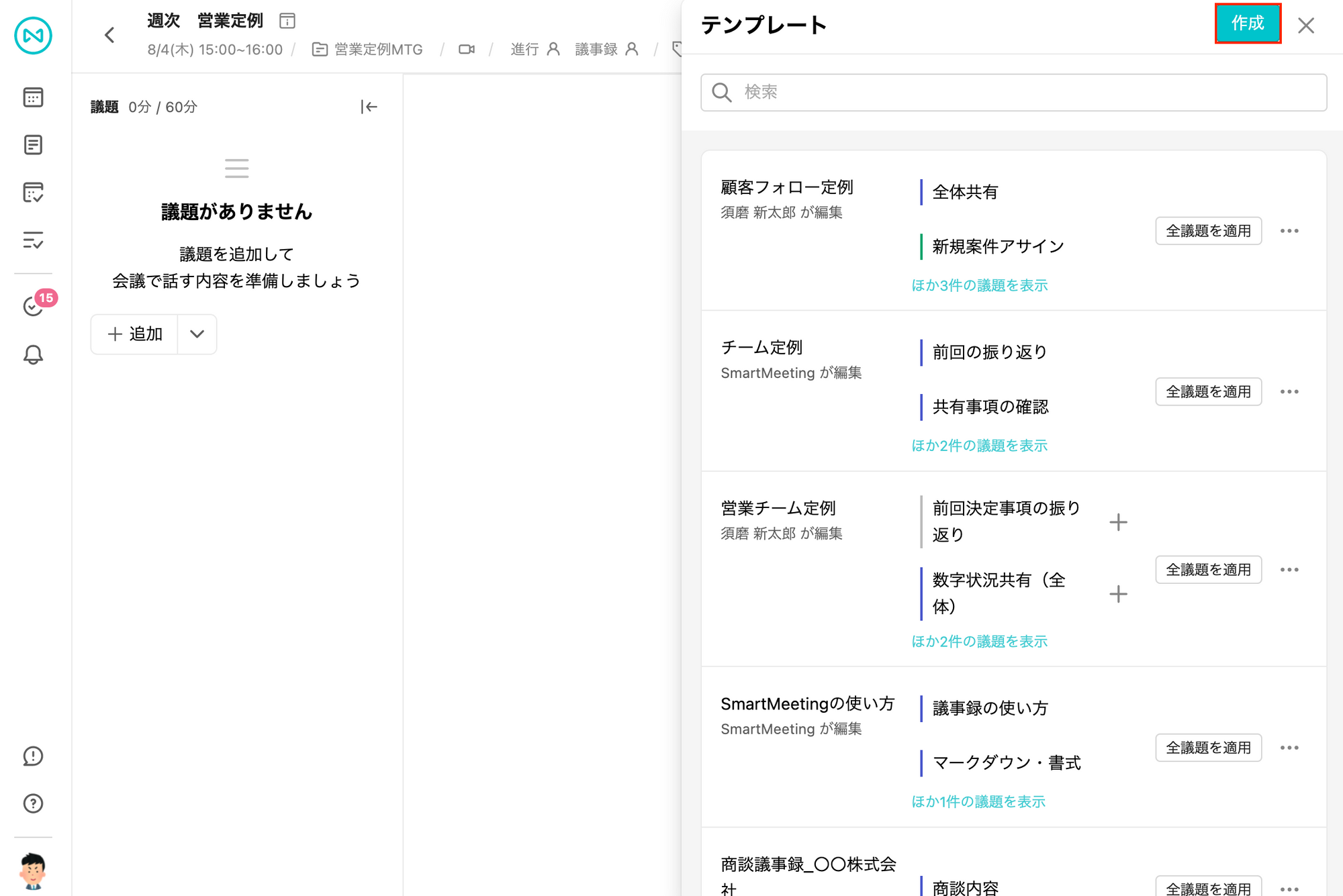The width and height of the screenshot is (1343, 896).
Task: Click the video camera icon in header
Action: [x=467, y=49]
